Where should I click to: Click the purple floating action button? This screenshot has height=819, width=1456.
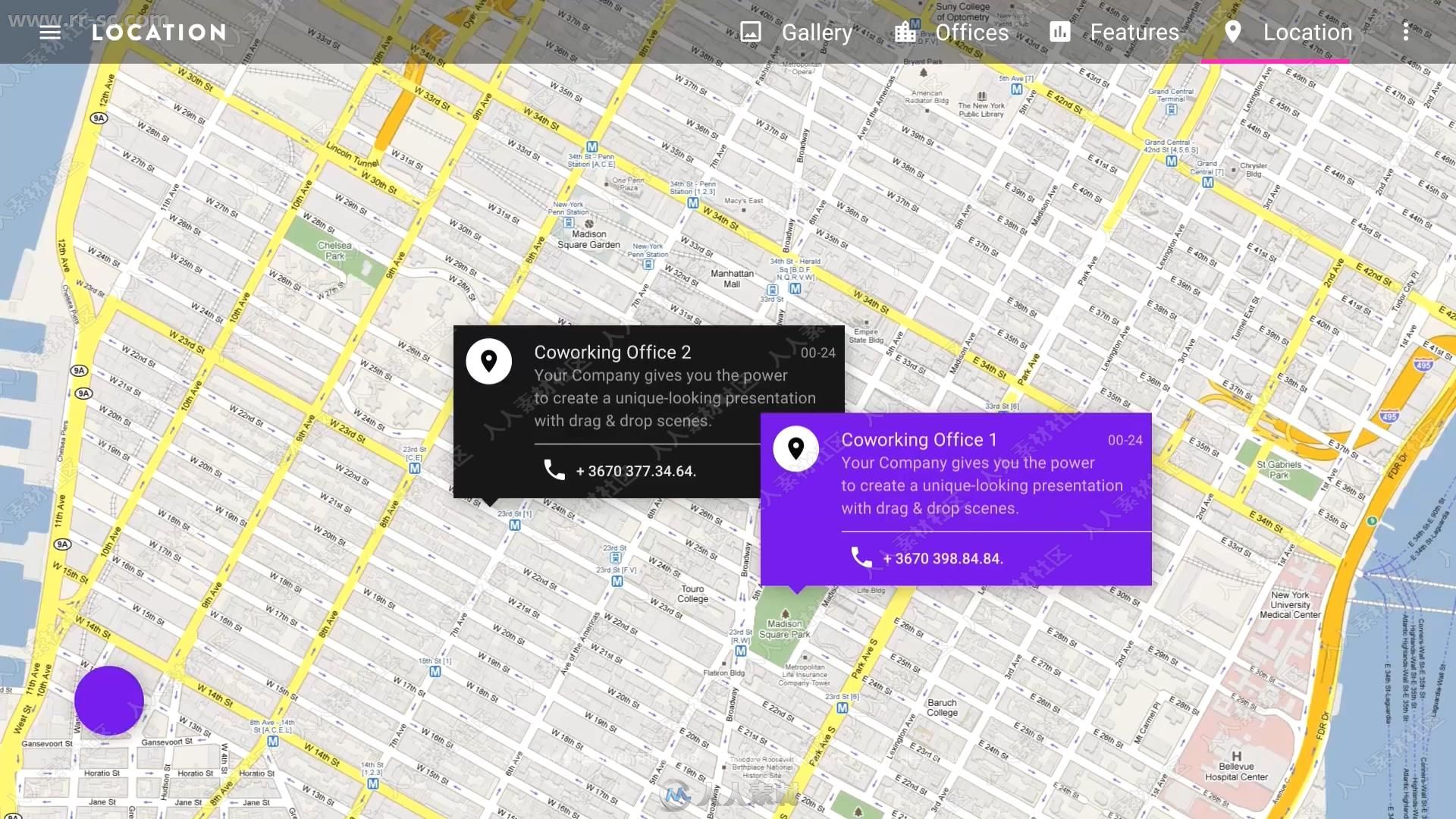[109, 701]
